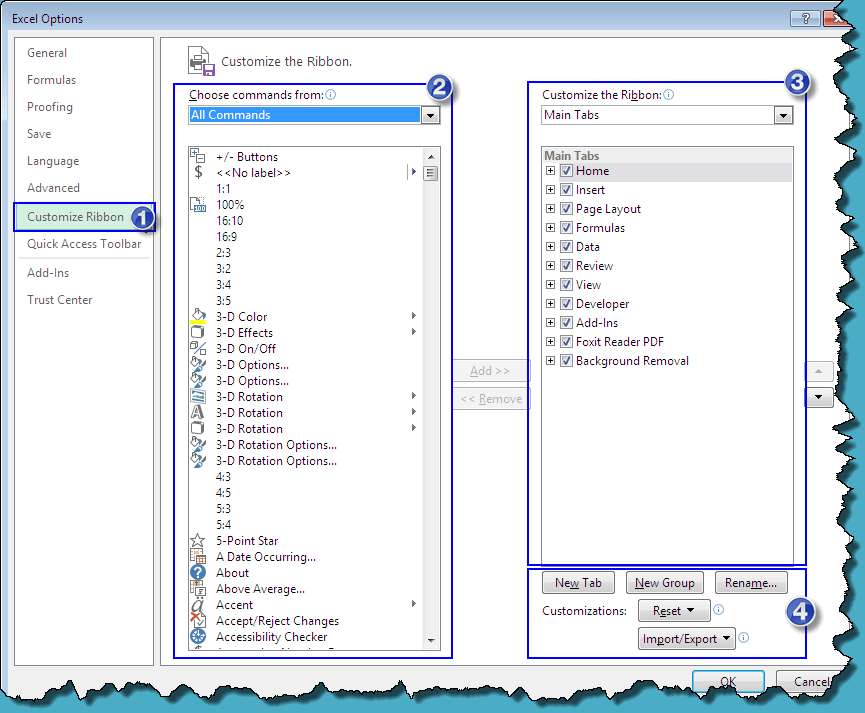Screen dimensions: 865x713
Task: Click the picture icon of the first 3-D Rotation
Action: pos(197,396)
